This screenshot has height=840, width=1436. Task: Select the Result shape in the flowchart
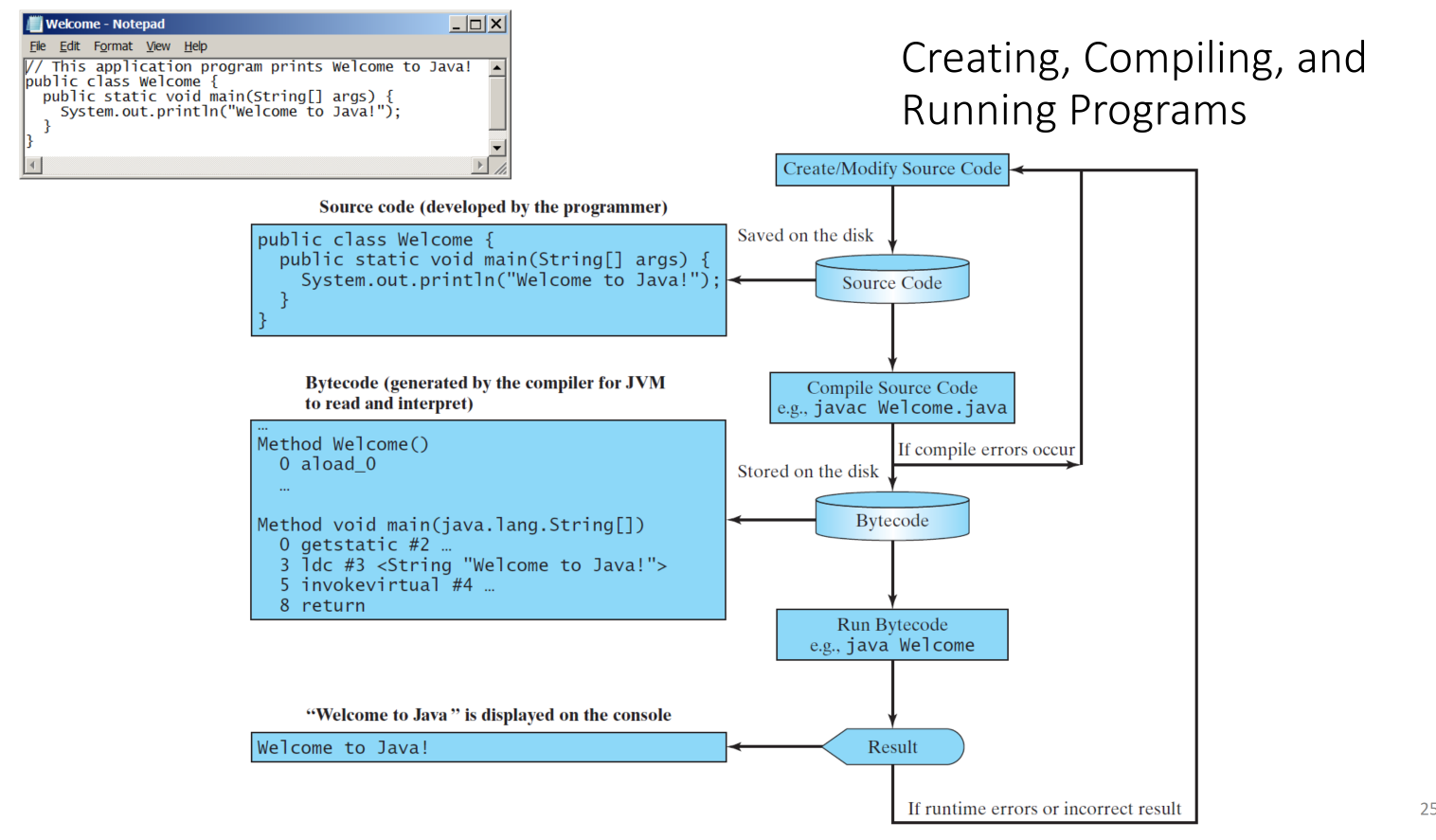(x=892, y=746)
